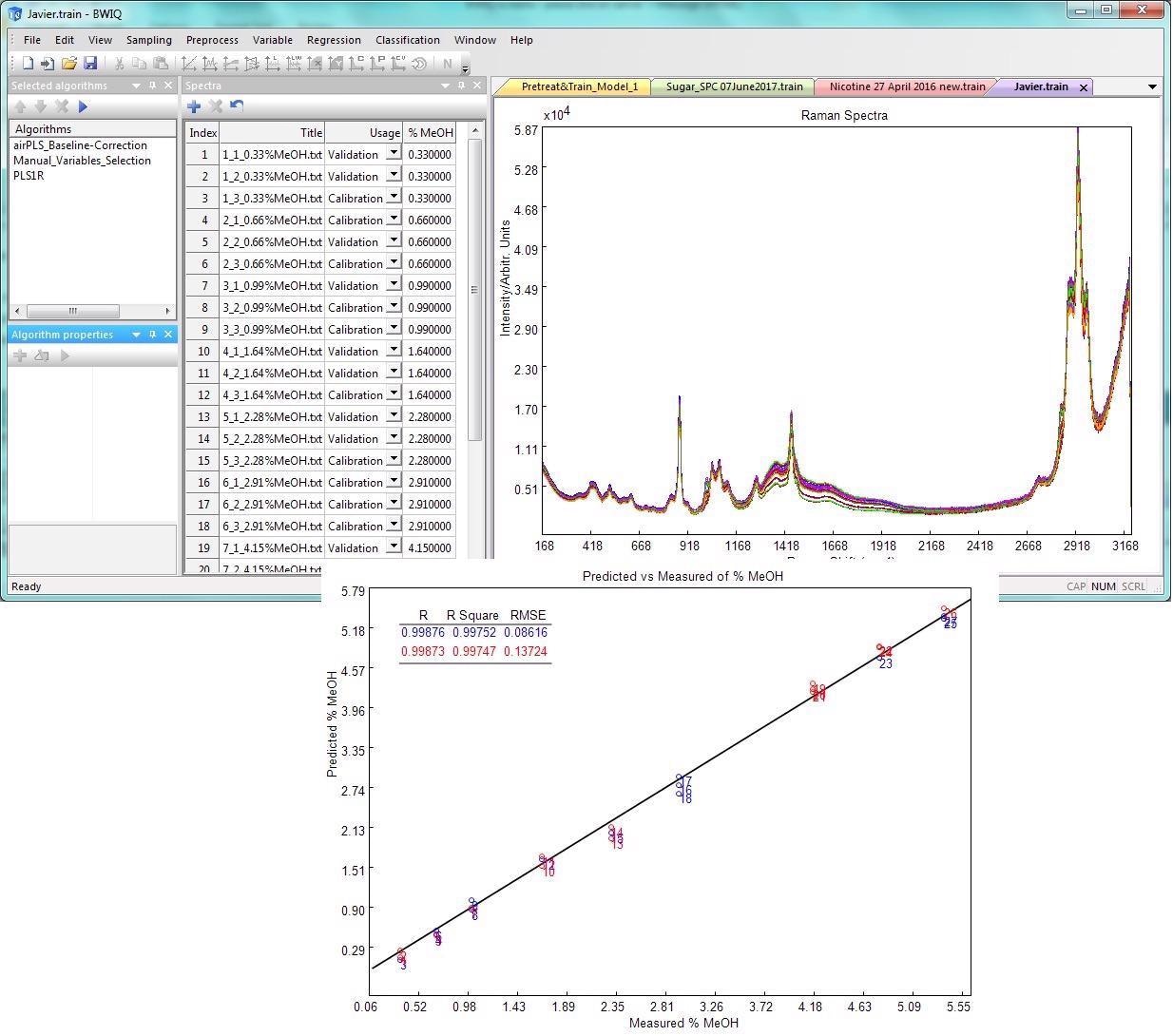Select airPLS_Baseline-Correction algorithm

(80, 145)
